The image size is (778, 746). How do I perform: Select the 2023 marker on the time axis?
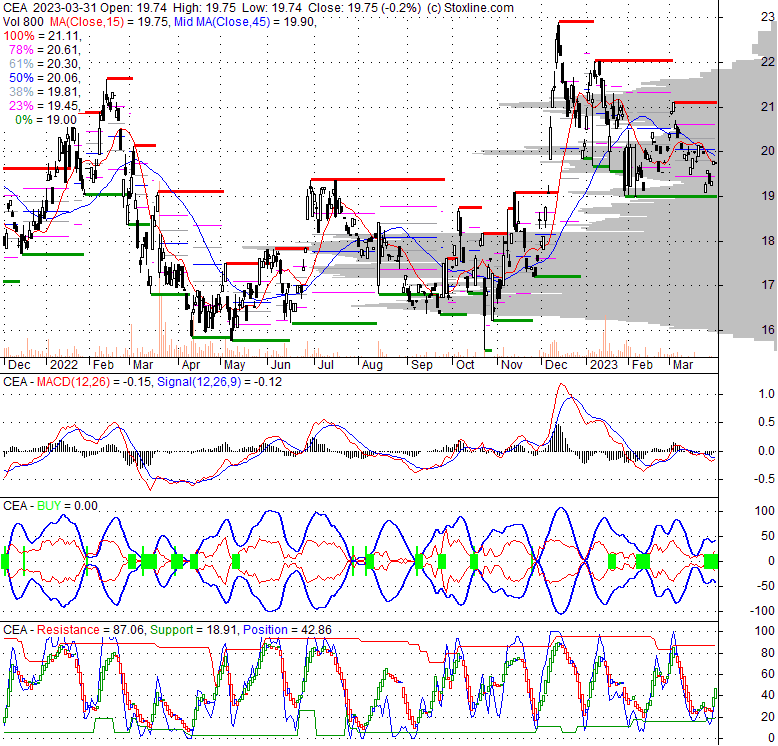pos(602,366)
